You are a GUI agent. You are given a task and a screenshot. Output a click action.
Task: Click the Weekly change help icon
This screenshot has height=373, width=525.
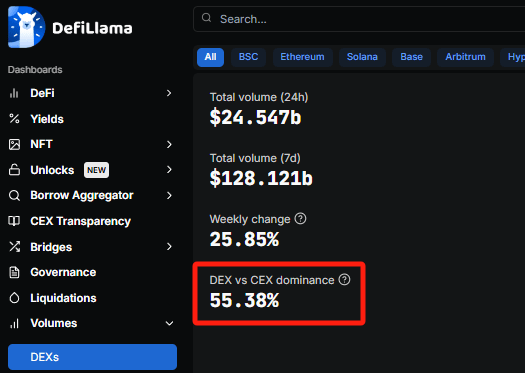point(300,219)
